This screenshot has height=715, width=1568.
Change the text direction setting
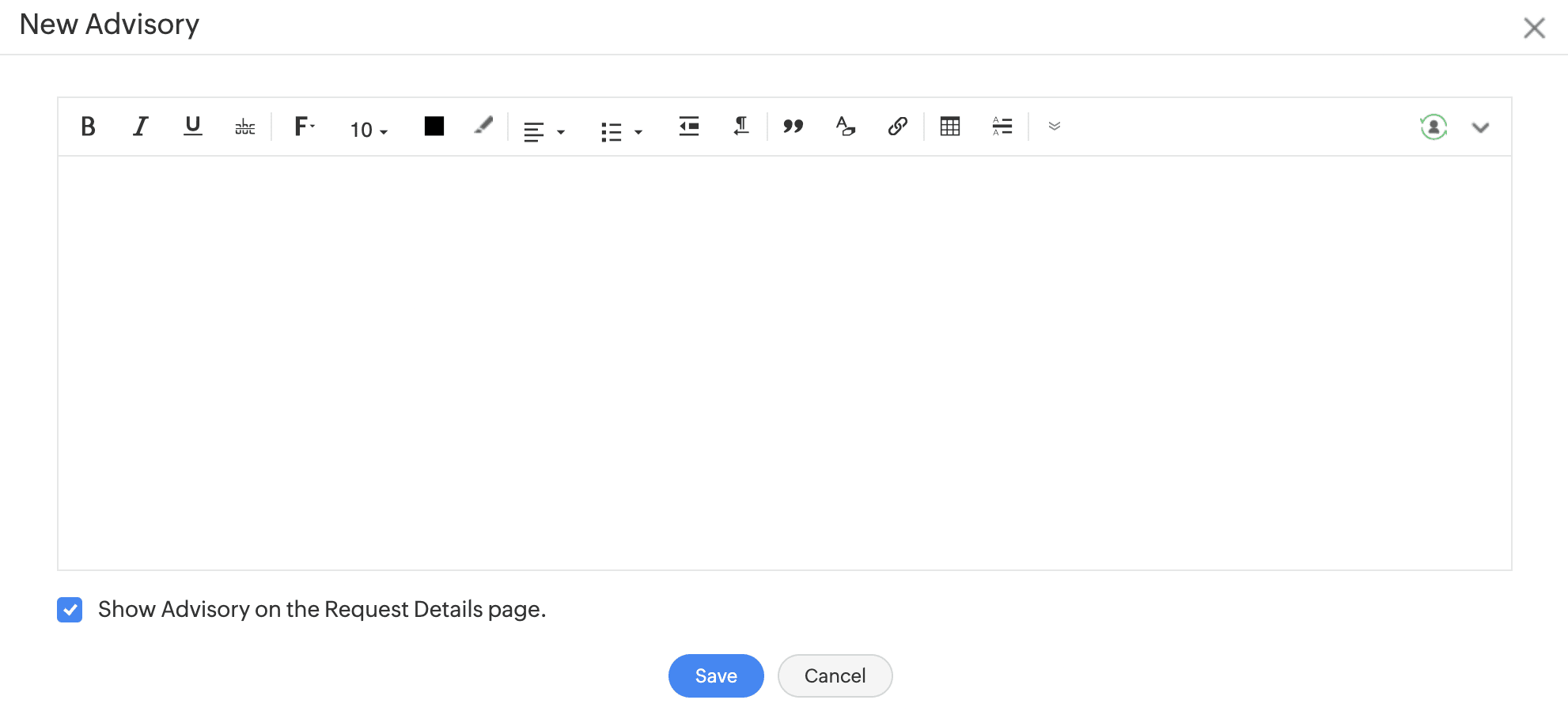(x=740, y=127)
